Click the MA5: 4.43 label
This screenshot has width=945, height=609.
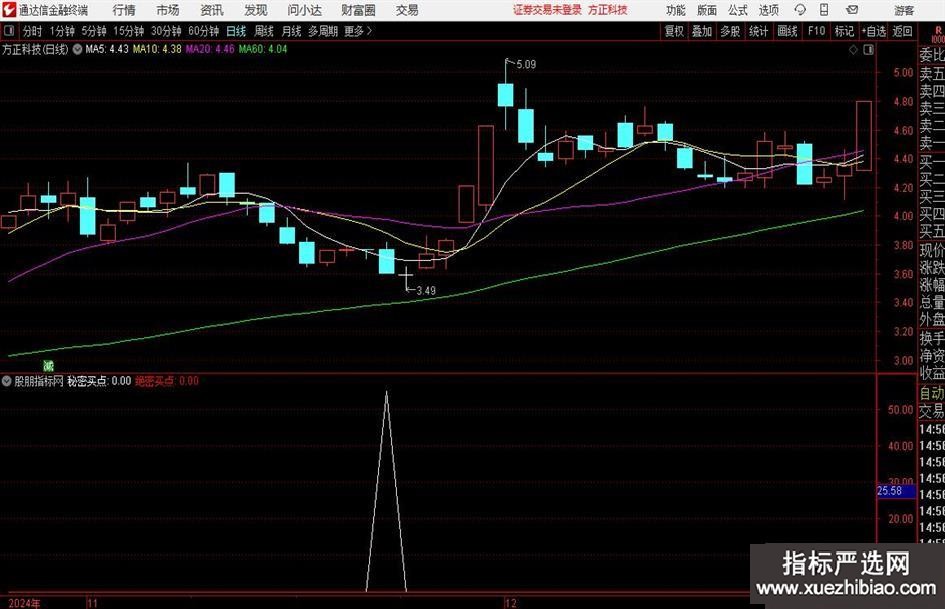tap(107, 49)
